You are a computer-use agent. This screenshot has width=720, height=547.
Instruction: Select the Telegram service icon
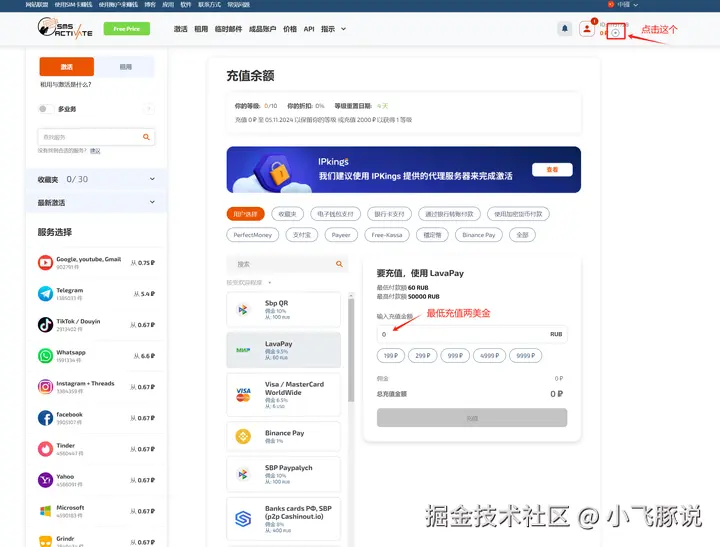(x=45, y=293)
